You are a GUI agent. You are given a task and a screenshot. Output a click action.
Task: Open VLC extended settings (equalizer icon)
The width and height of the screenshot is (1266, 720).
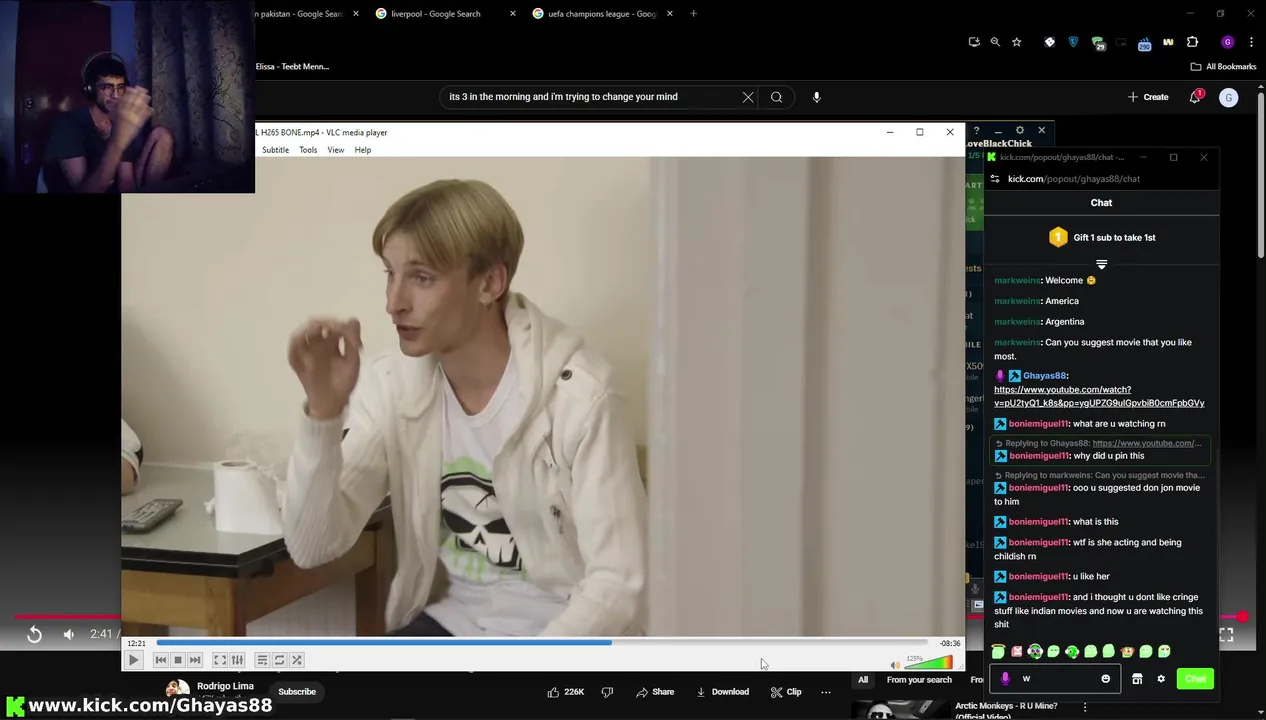238,660
